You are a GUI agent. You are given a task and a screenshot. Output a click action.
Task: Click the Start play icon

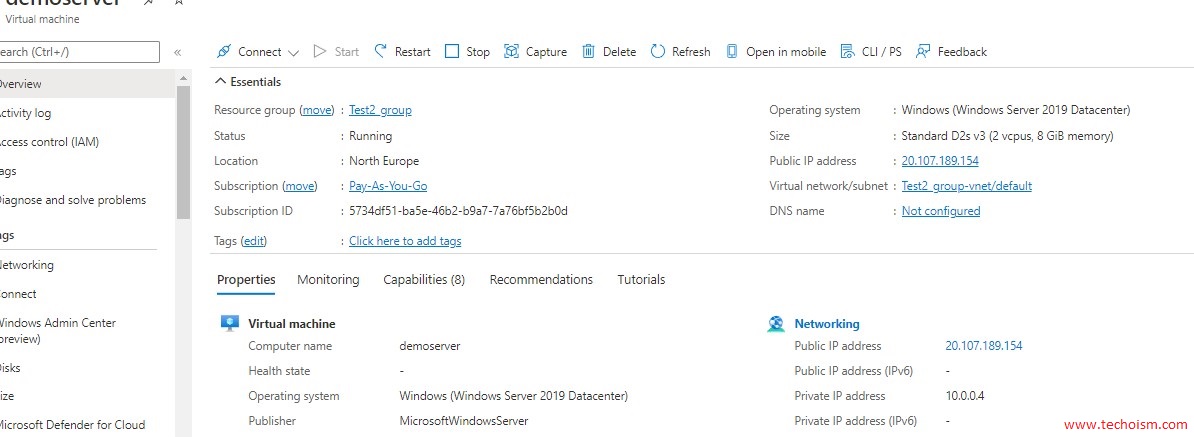click(320, 52)
